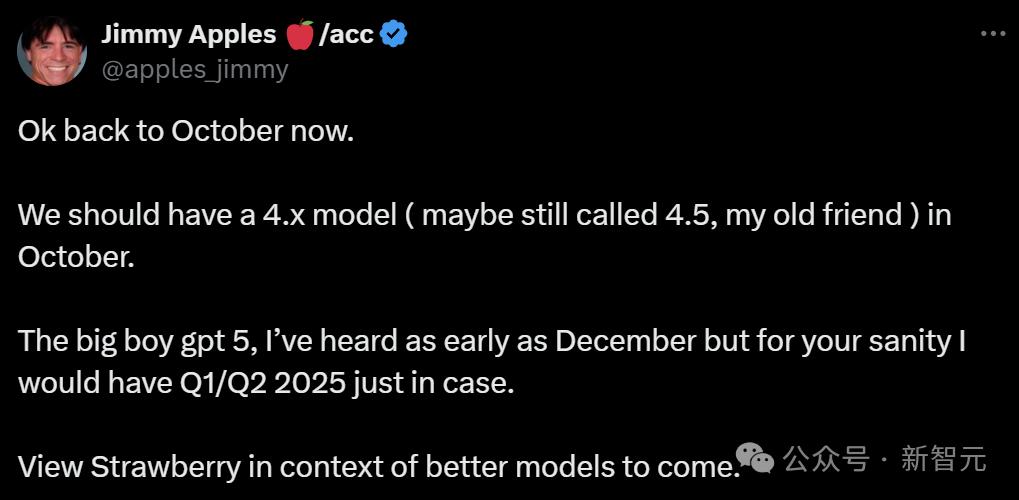Open the Jimmy Apples display name link
This screenshot has height=500, width=1019.
[x=188, y=34]
